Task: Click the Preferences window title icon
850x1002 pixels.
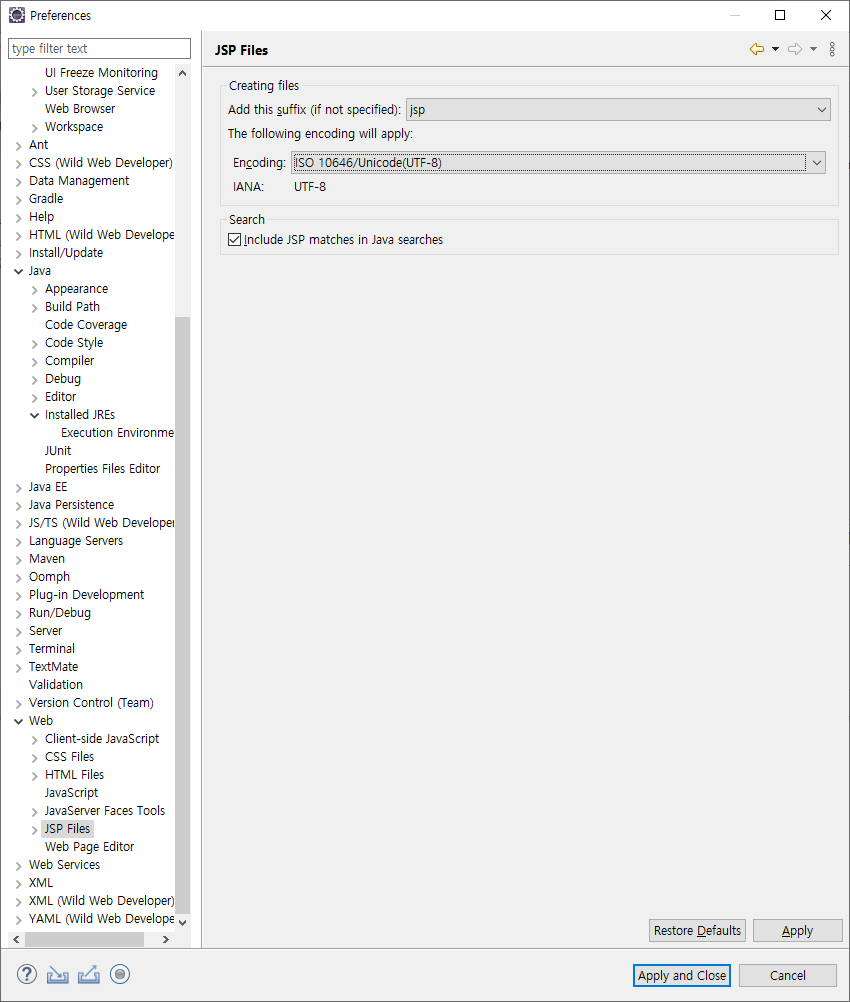Action: pyautogui.click(x=17, y=15)
